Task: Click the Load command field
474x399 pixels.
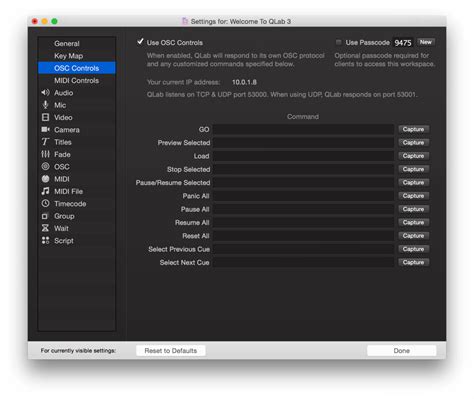Action: pyautogui.click(x=303, y=156)
